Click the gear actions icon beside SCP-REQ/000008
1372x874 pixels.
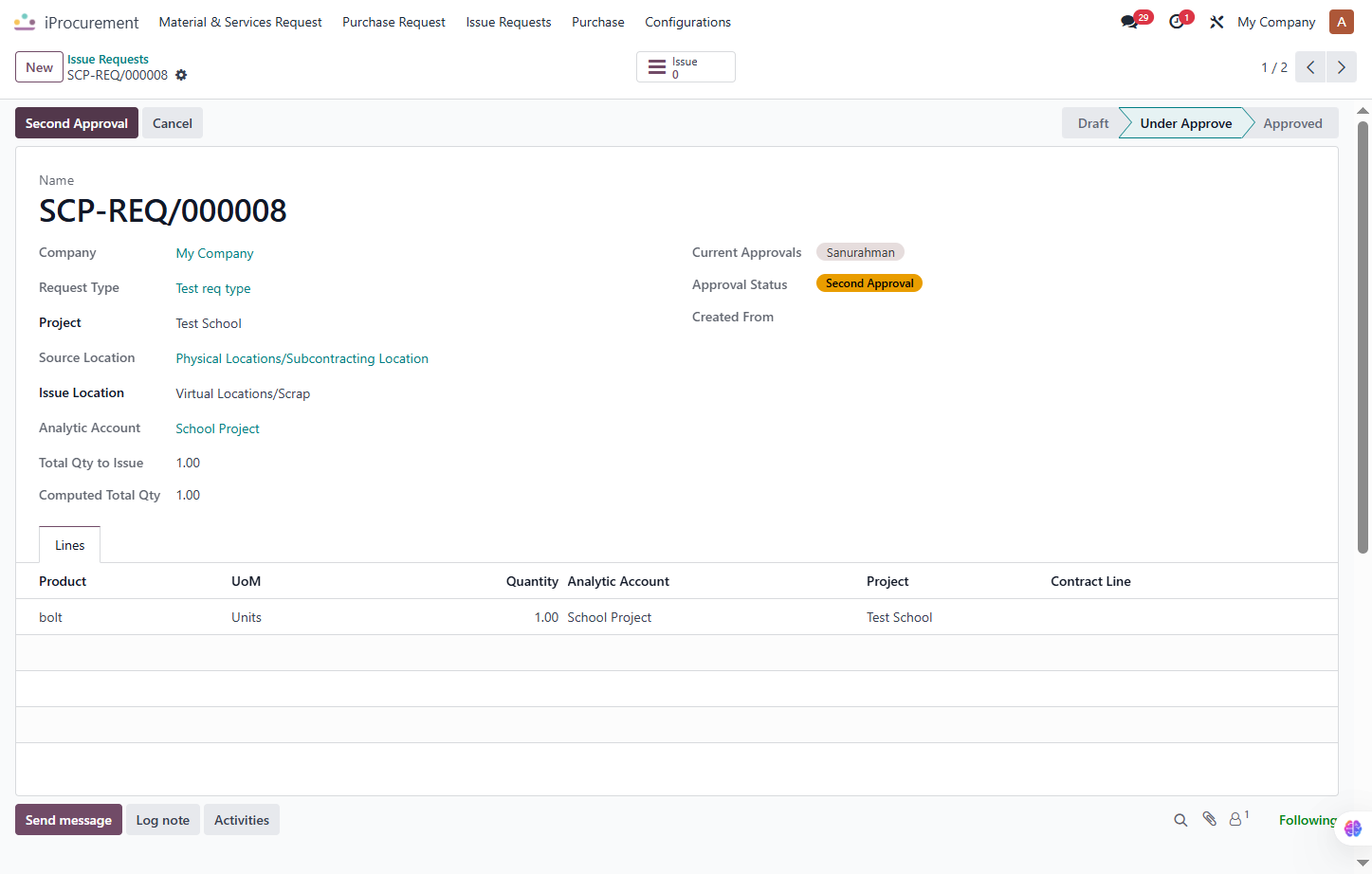(181, 75)
